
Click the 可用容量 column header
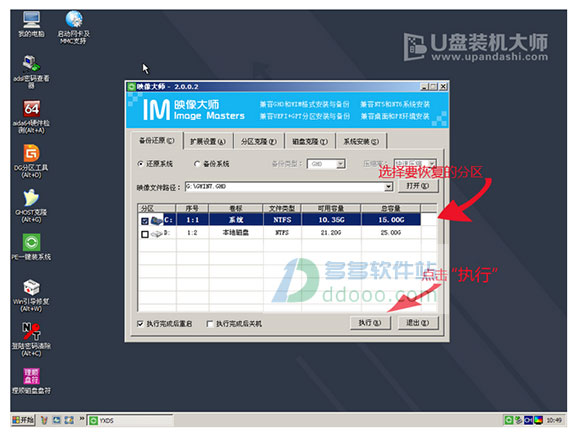click(x=331, y=208)
